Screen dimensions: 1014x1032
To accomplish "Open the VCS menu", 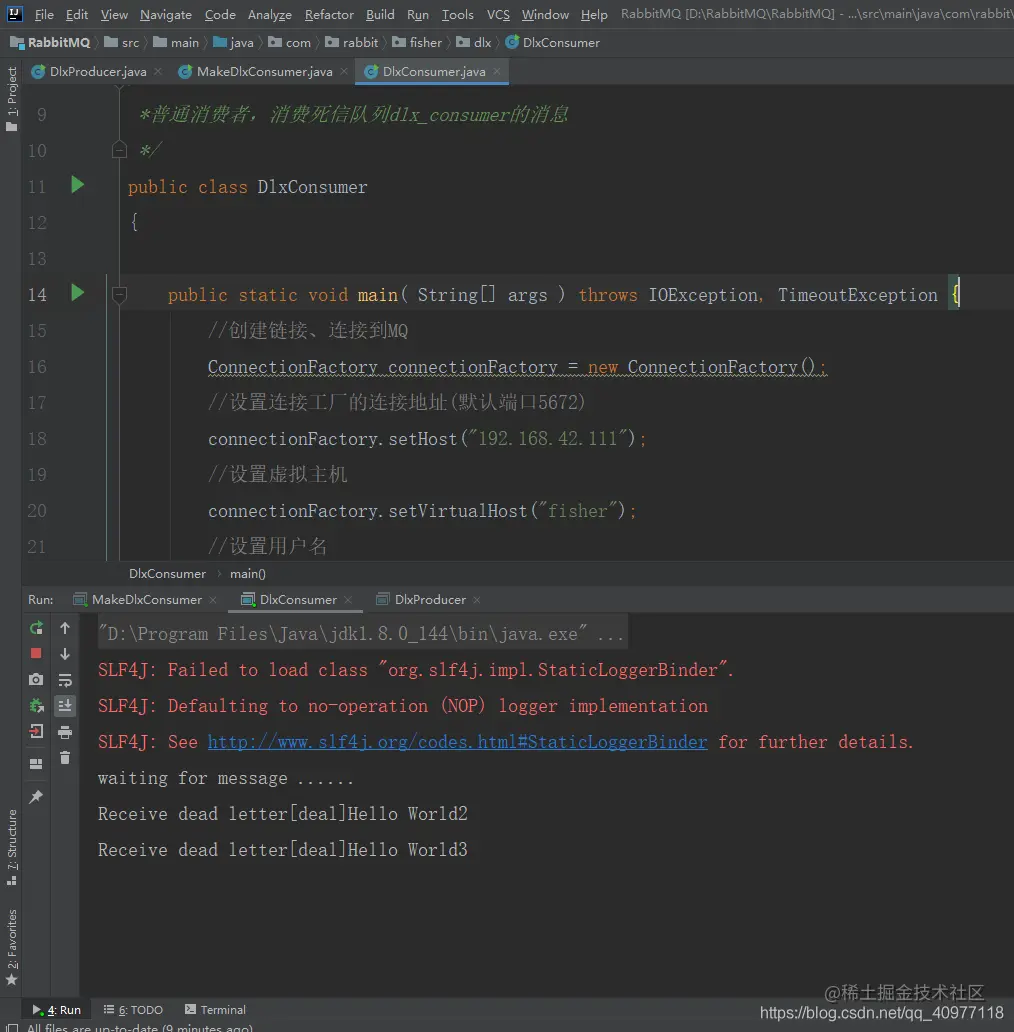I will [x=498, y=14].
